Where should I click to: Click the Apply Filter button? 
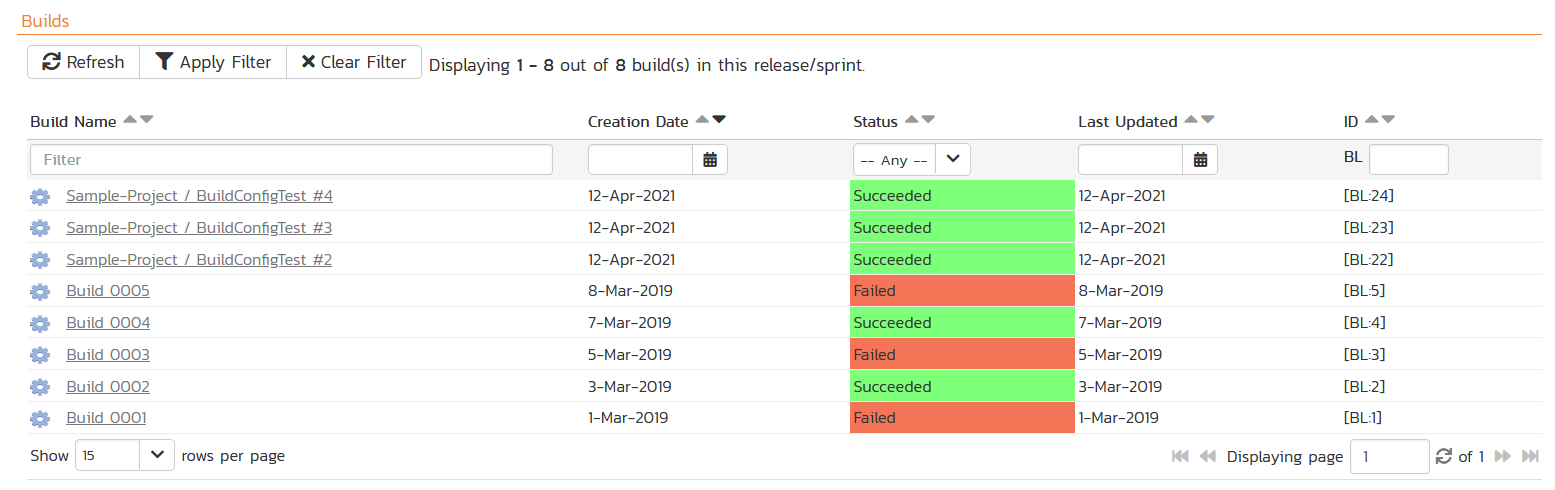213,62
